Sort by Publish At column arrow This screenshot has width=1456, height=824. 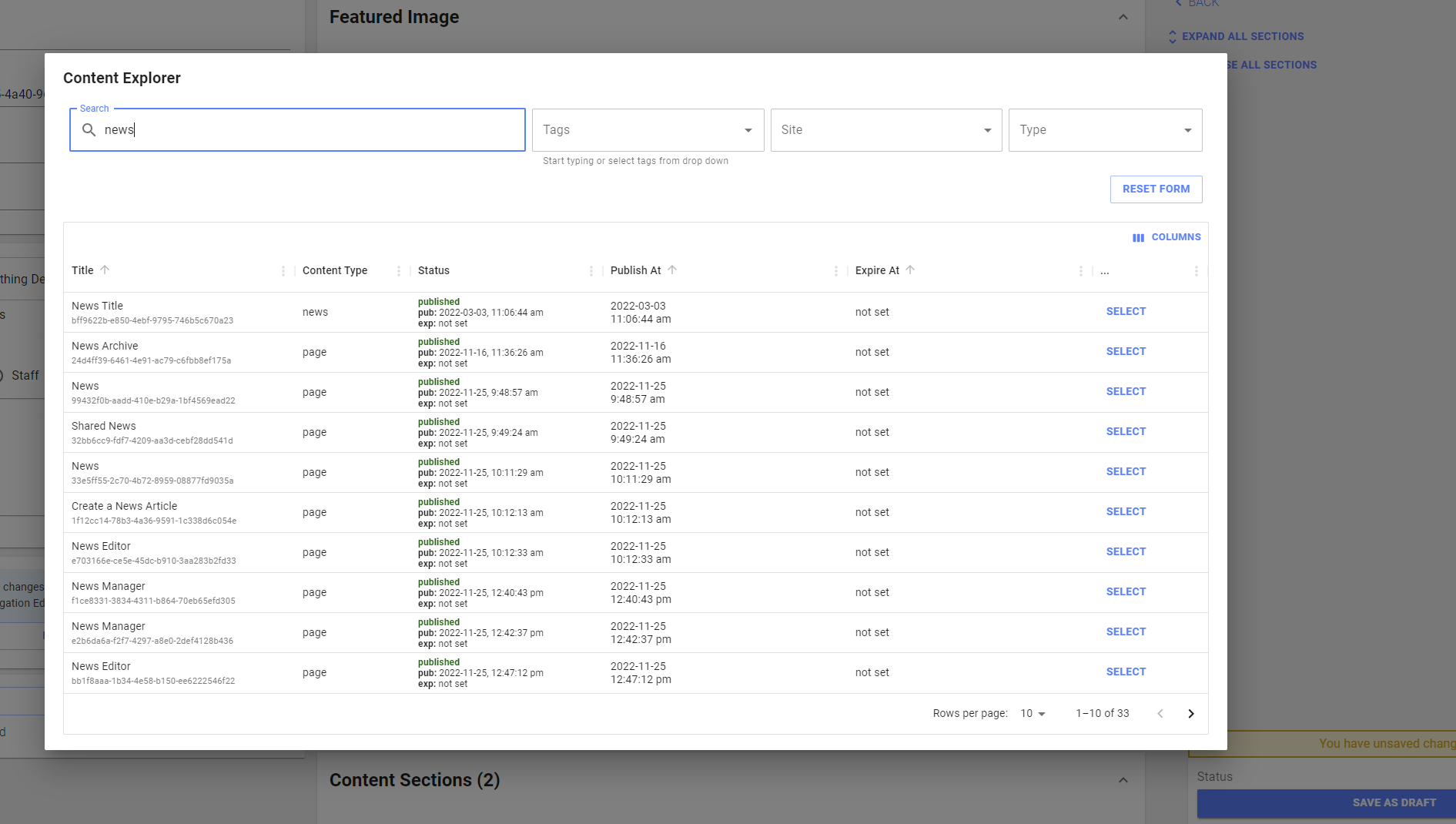click(x=673, y=270)
